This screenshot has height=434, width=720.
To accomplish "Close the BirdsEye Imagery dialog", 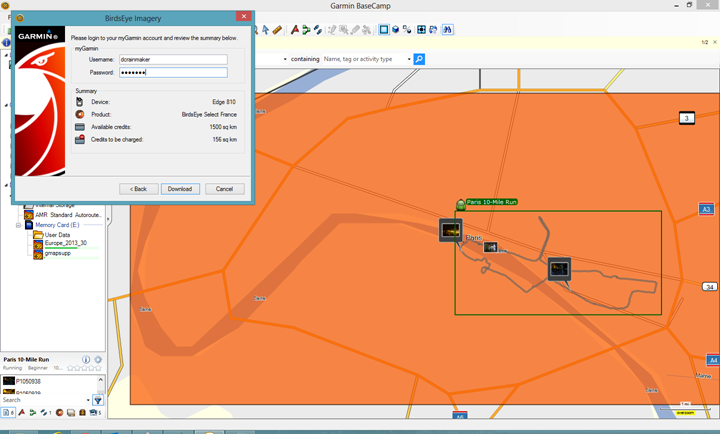I will [x=243, y=17].
